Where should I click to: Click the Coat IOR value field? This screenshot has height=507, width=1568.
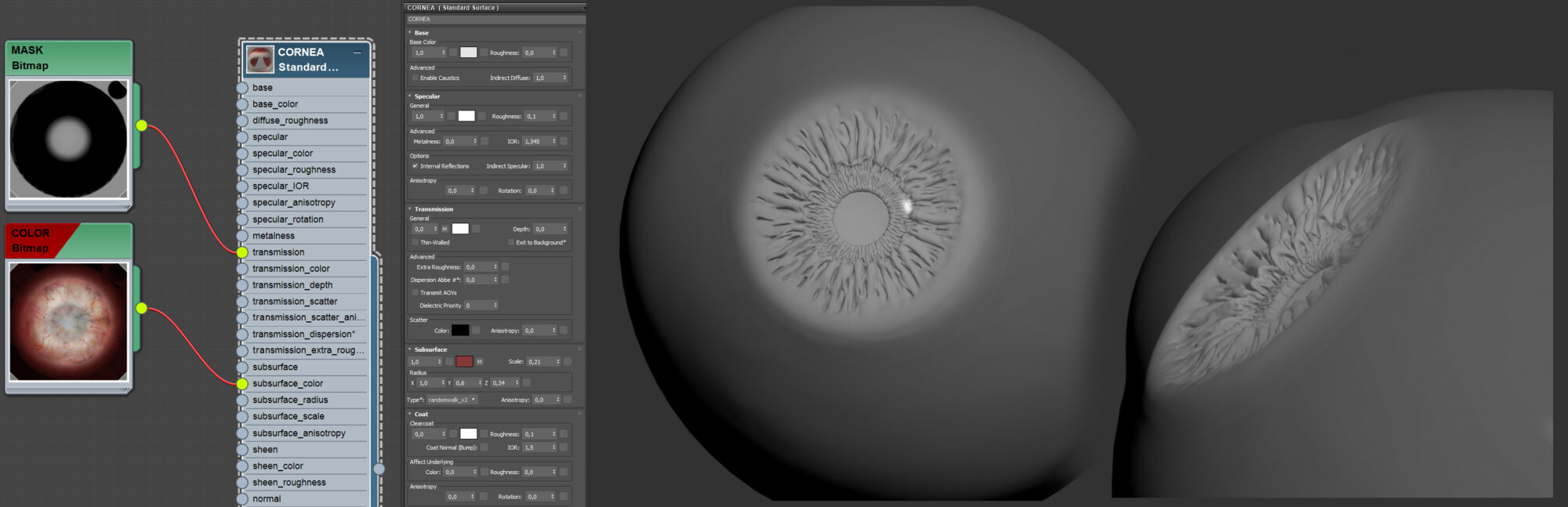pos(539,447)
